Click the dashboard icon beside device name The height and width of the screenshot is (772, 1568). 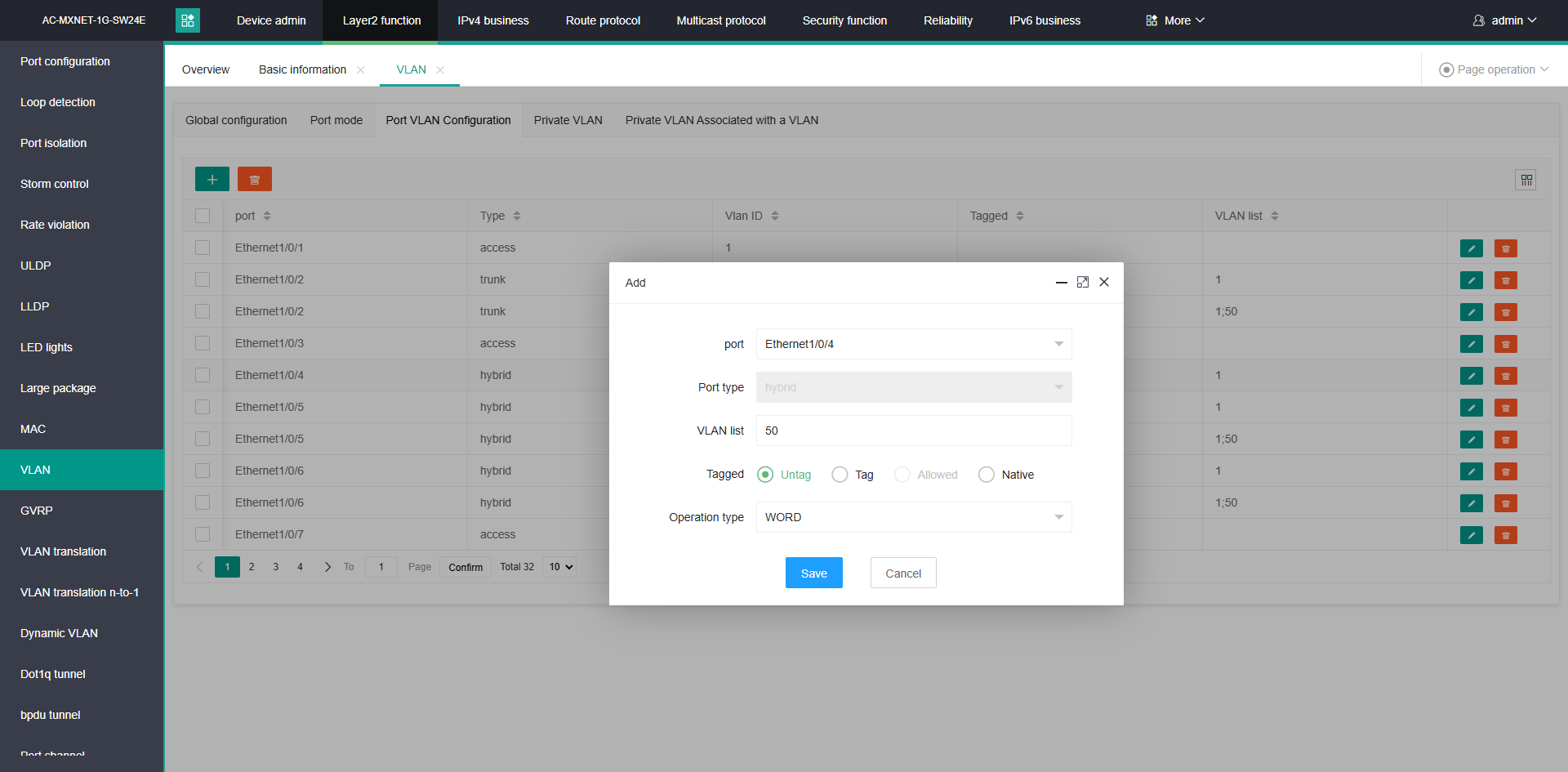click(x=188, y=20)
